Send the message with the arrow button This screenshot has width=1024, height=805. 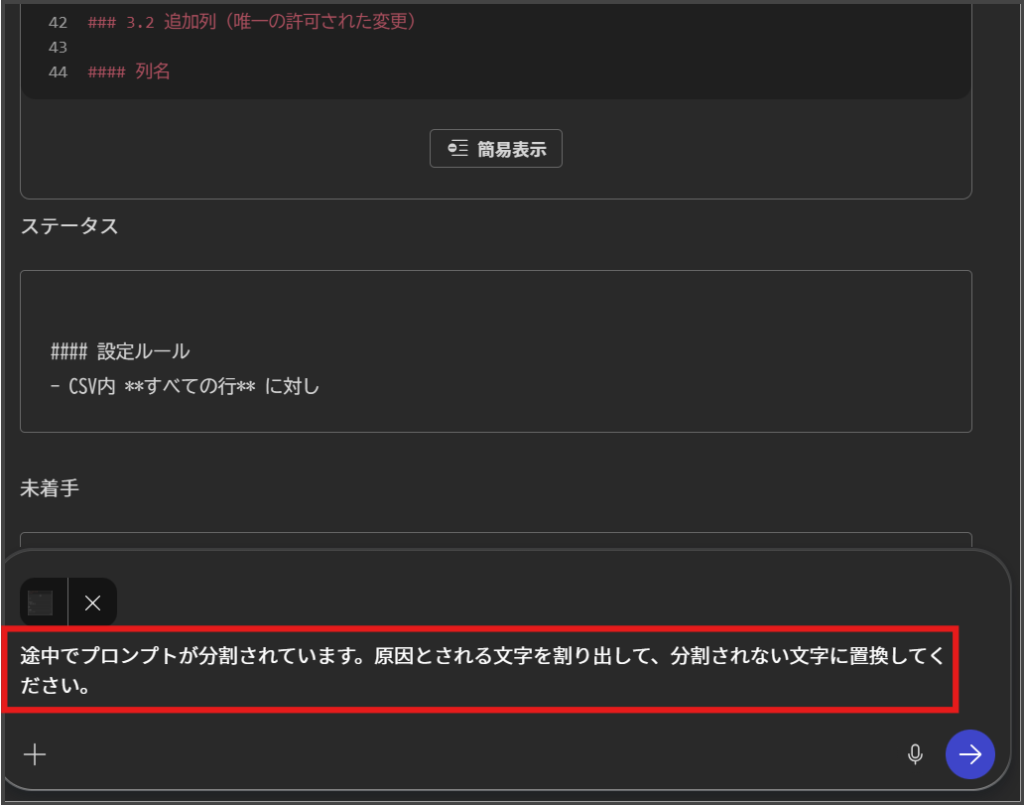pyautogui.click(x=969, y=754)
